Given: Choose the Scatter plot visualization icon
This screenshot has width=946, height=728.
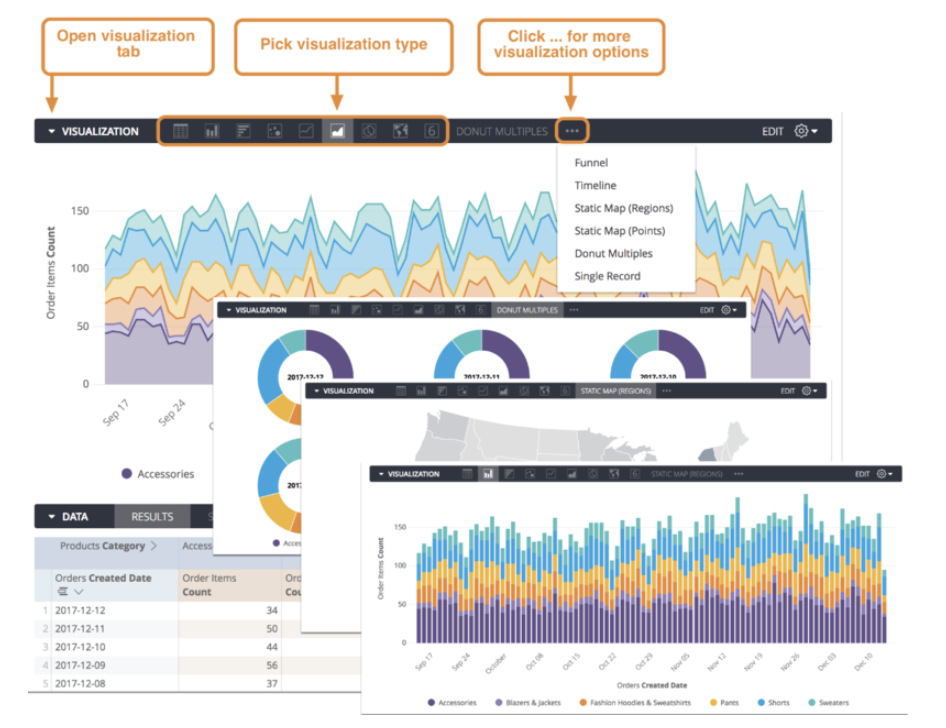Looking at the screenshot, I should pyautogui.click(x=275, y=131).
